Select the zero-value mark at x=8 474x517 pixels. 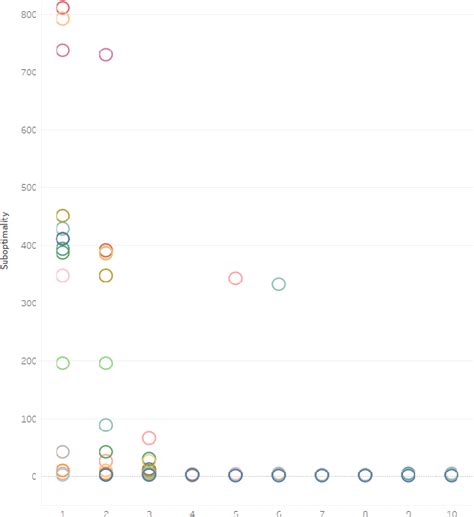click(365, 475)
